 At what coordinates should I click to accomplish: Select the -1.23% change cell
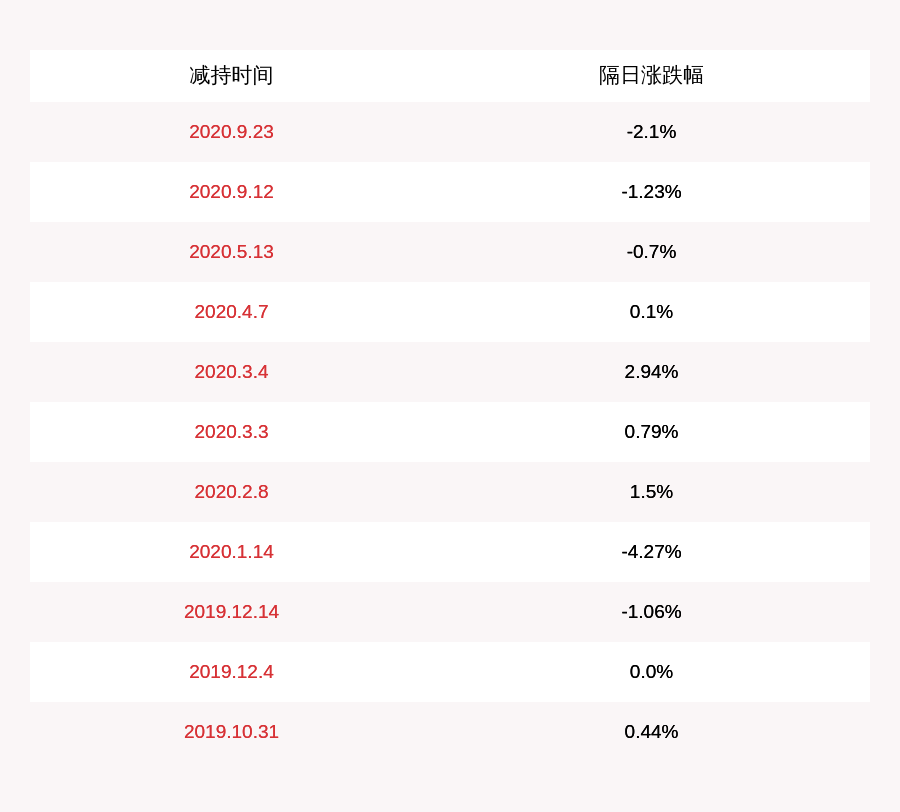[651, 191]
